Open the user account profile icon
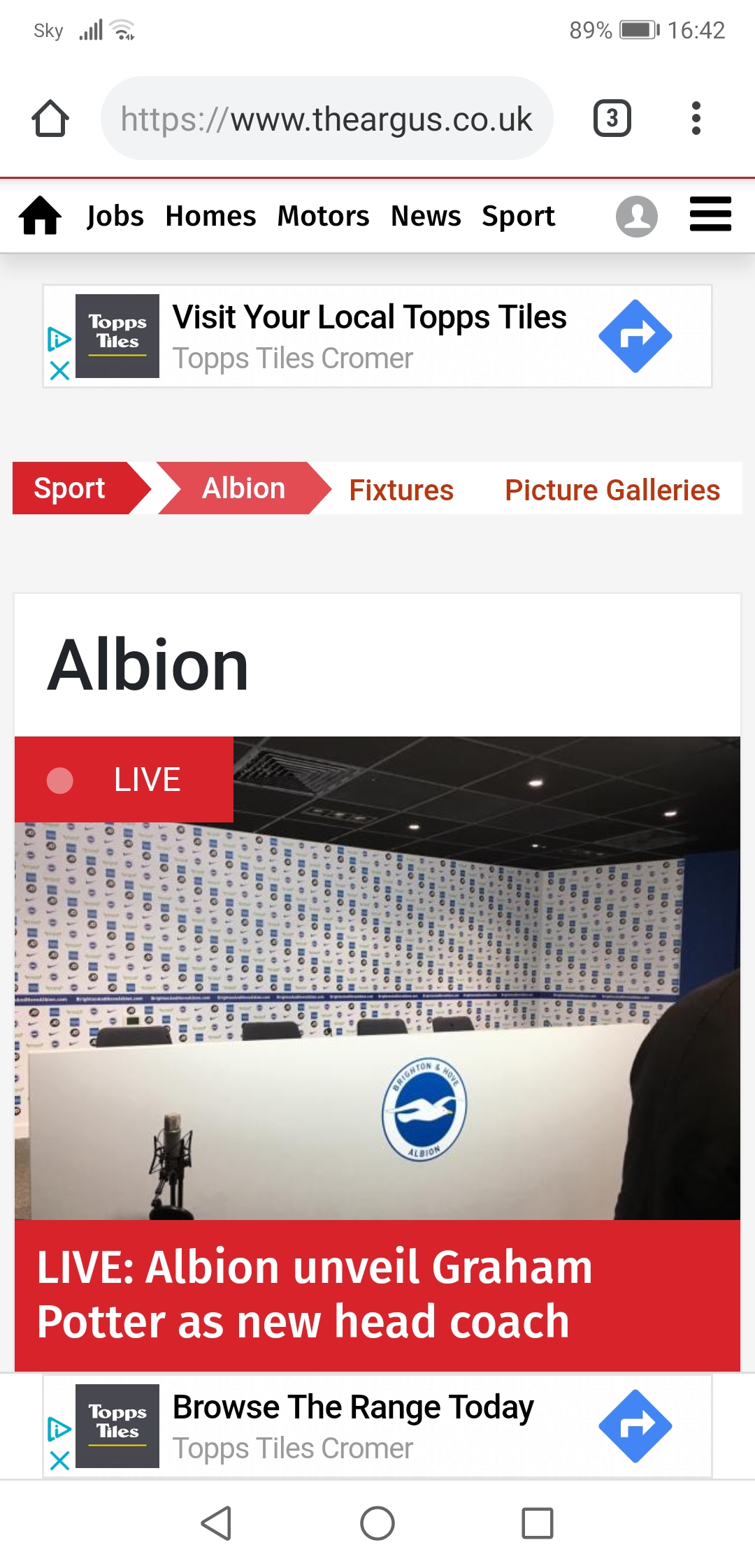 point(637,217)
